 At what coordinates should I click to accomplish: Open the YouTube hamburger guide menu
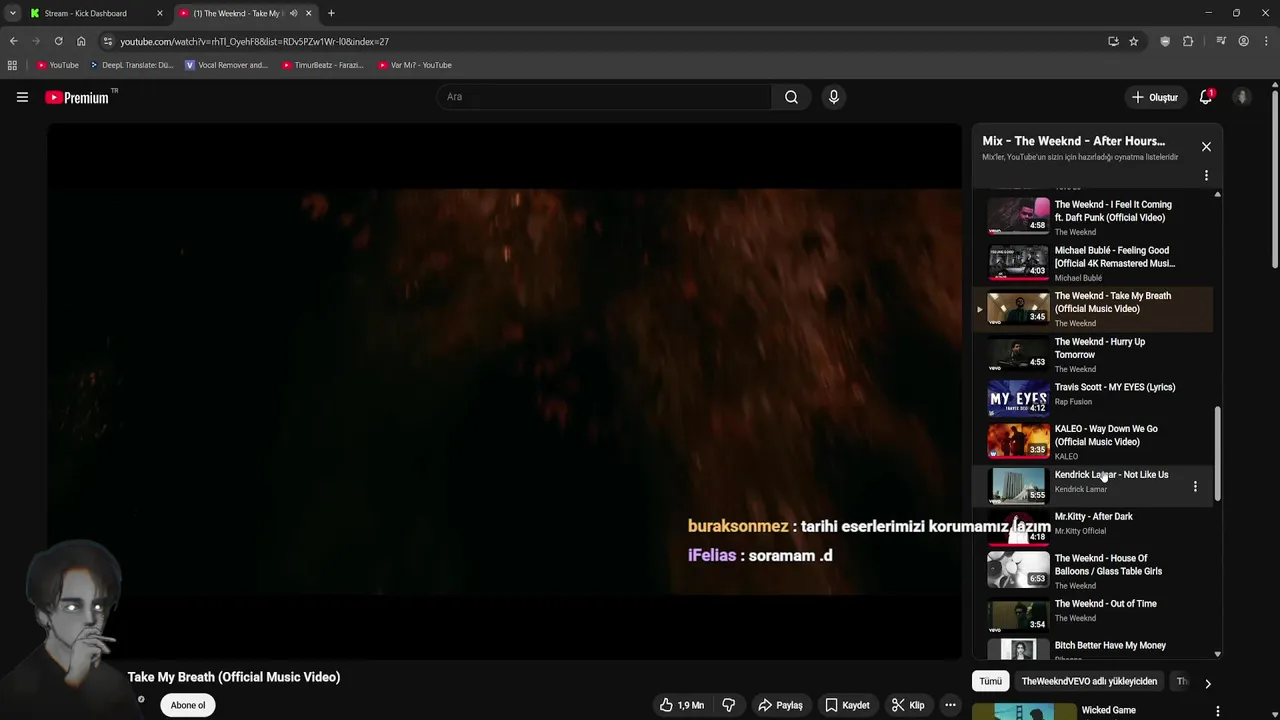tap(22, 97)
